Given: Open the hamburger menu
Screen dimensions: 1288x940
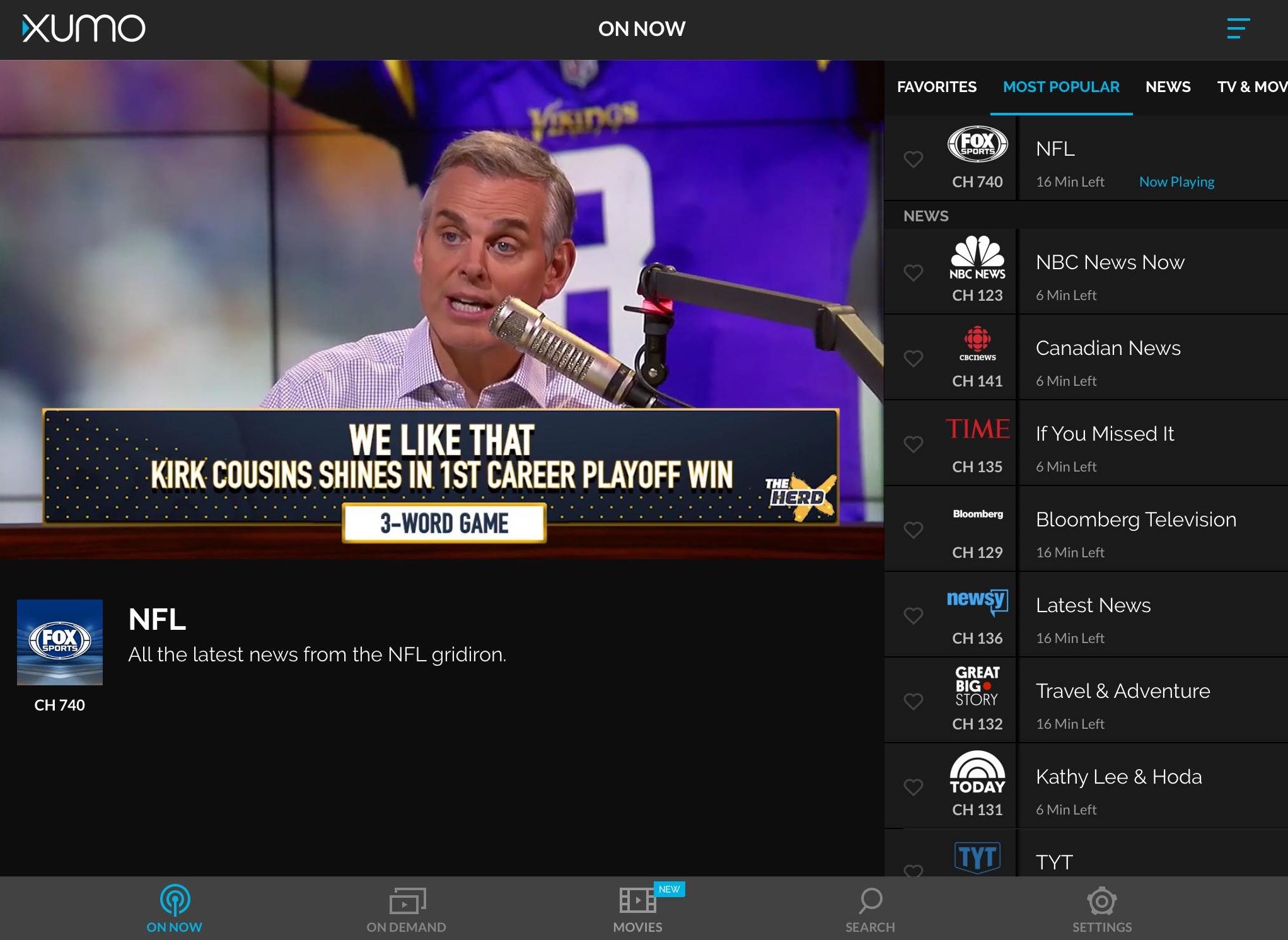Looking at the screenshot, I should tap(1238, 28).
